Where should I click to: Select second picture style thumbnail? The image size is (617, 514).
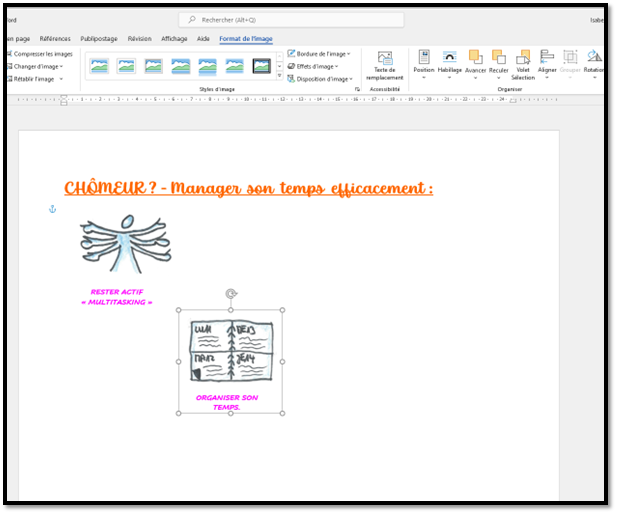126,66
